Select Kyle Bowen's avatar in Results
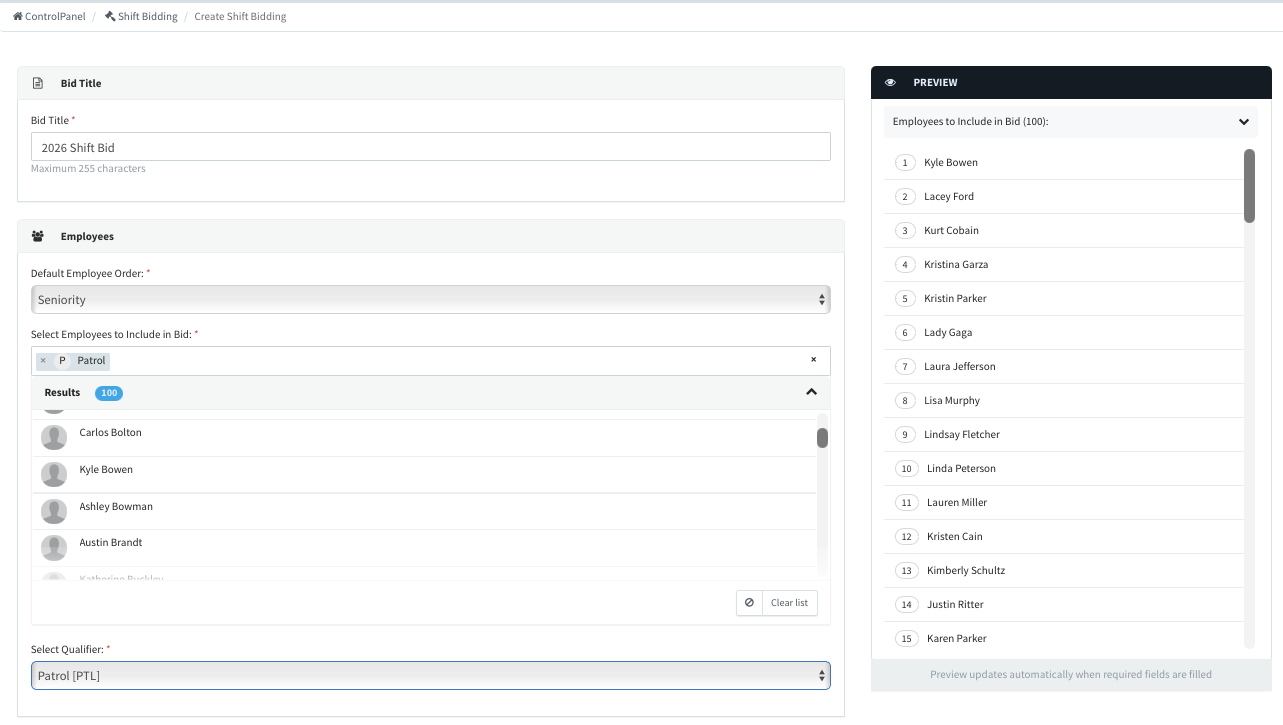Screen dimensions: 1283x725 (54, 475)
